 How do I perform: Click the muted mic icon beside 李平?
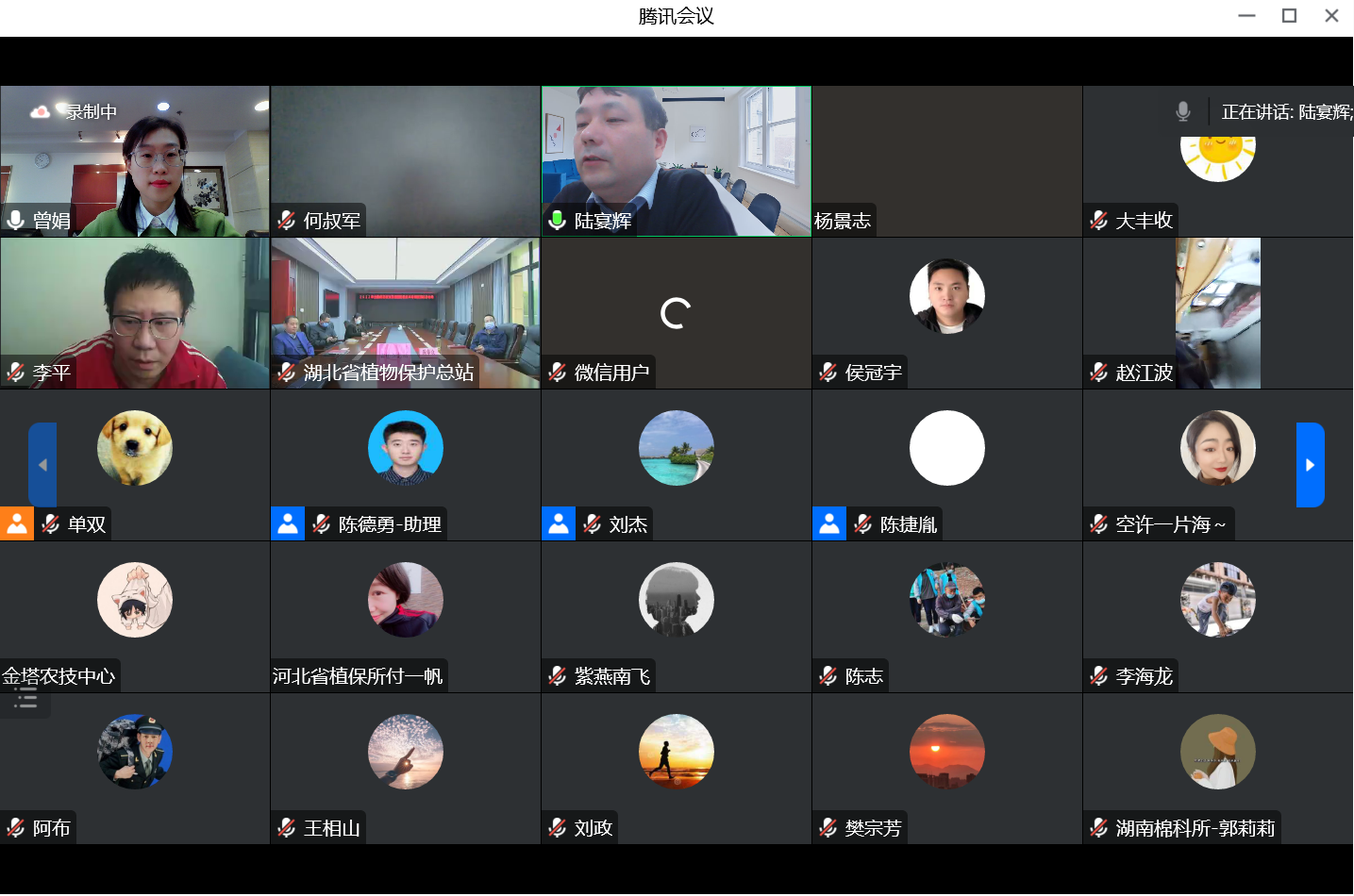click(x=16, y=373)
